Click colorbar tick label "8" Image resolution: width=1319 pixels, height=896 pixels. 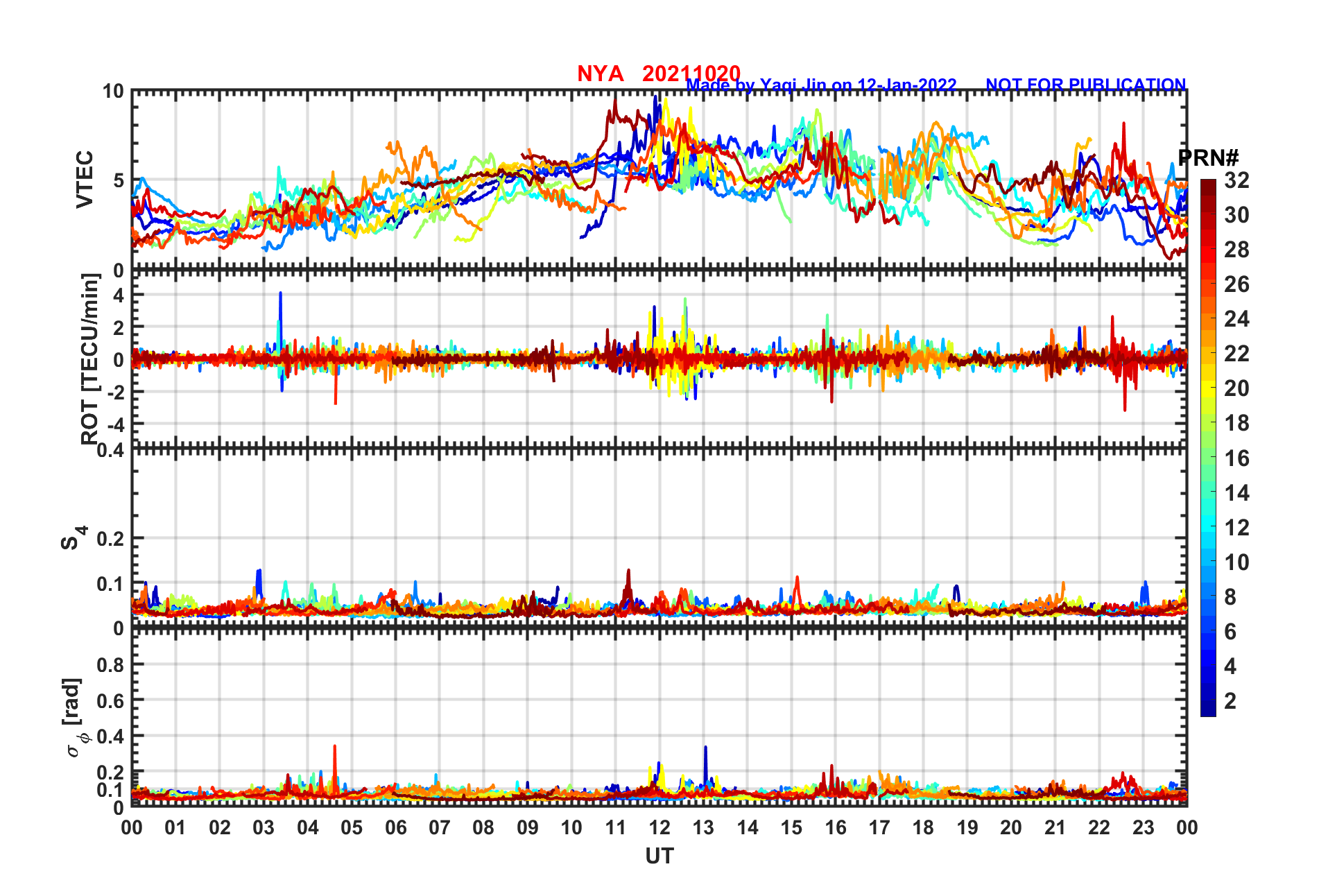tap(1230, 597)
